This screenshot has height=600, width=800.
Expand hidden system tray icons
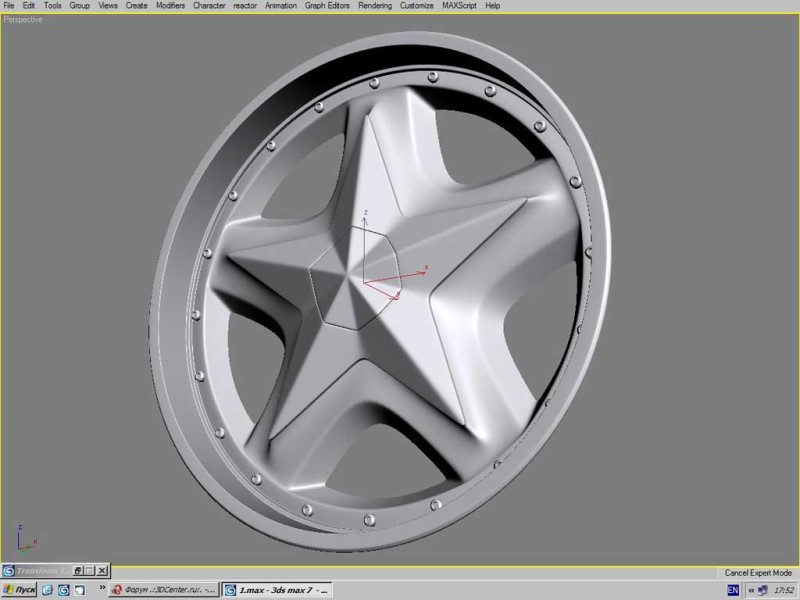pyautogui.click(x=751, y=590)
